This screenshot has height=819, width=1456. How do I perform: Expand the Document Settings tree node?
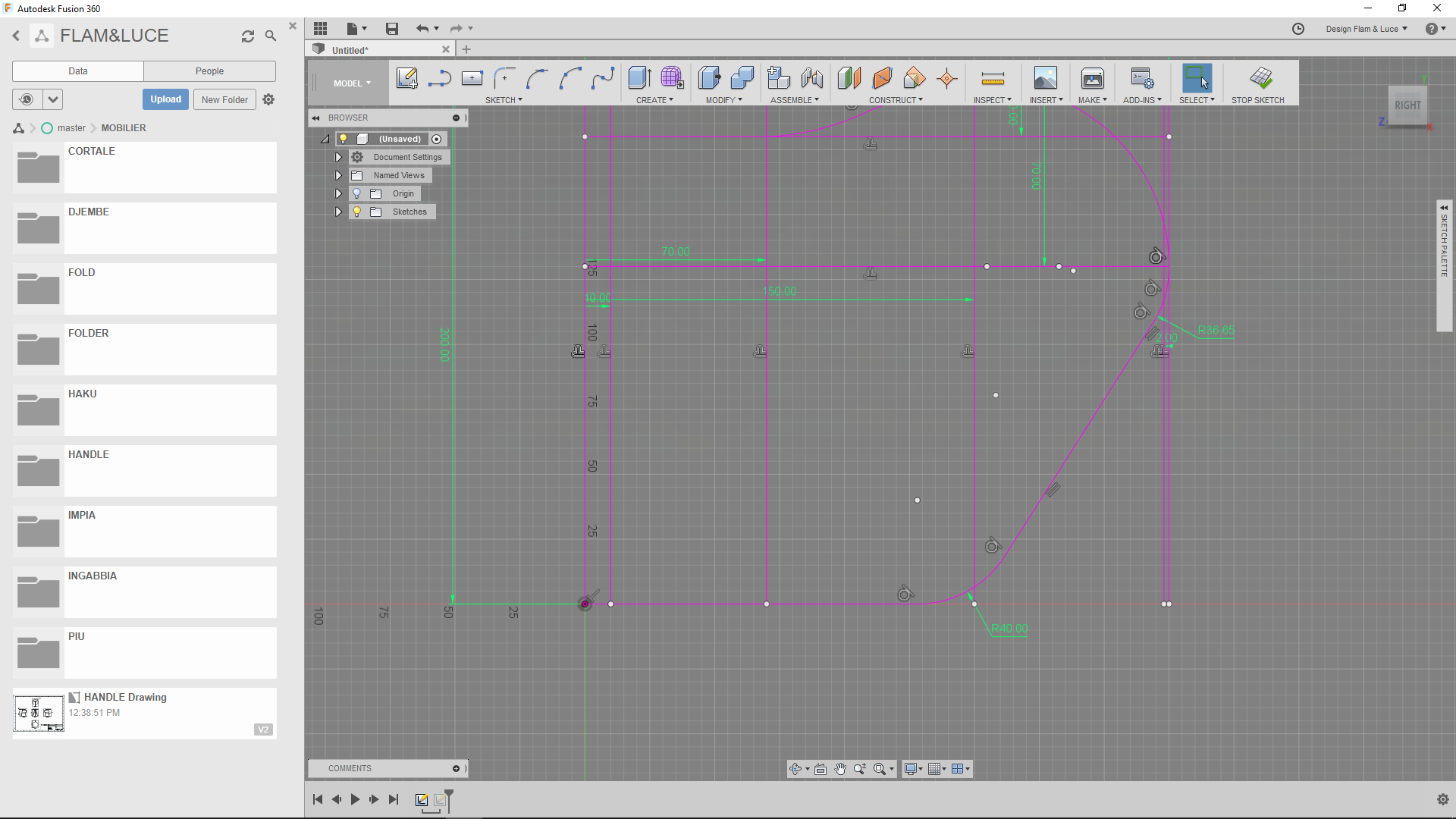point(338,157)
